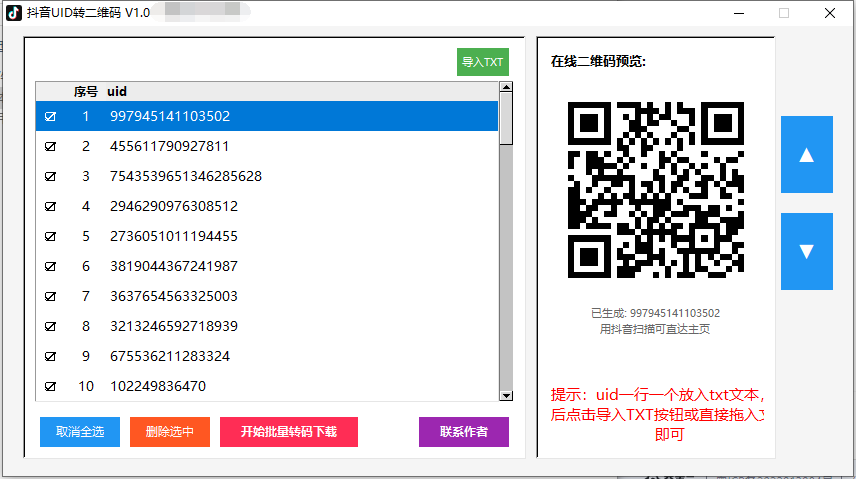
Task: Click the 导入TXT button
Action: pyautogui.click(x=483, y=62)
